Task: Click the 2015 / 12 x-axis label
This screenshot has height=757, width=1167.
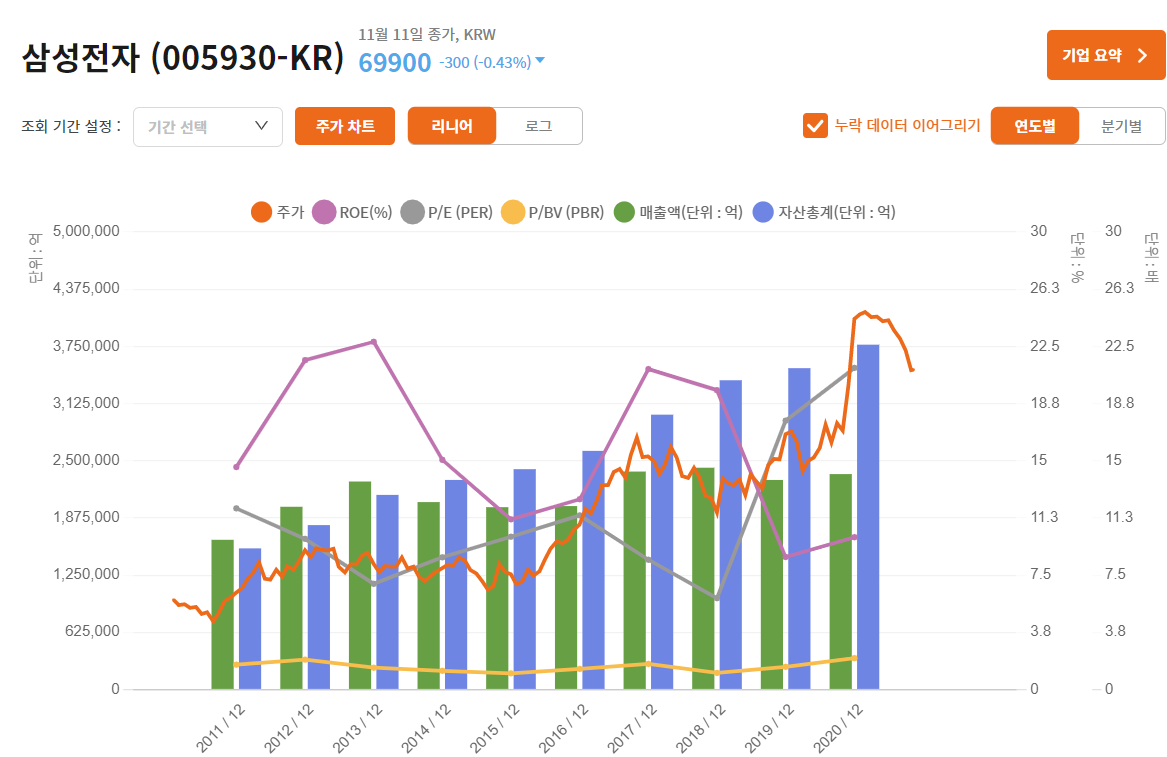Action: point(494,728)
